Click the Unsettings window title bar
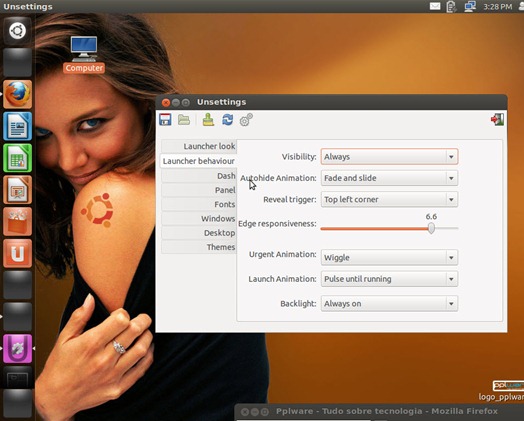The height and width of the screenshot is (421, 524). [x=332, y=102]
